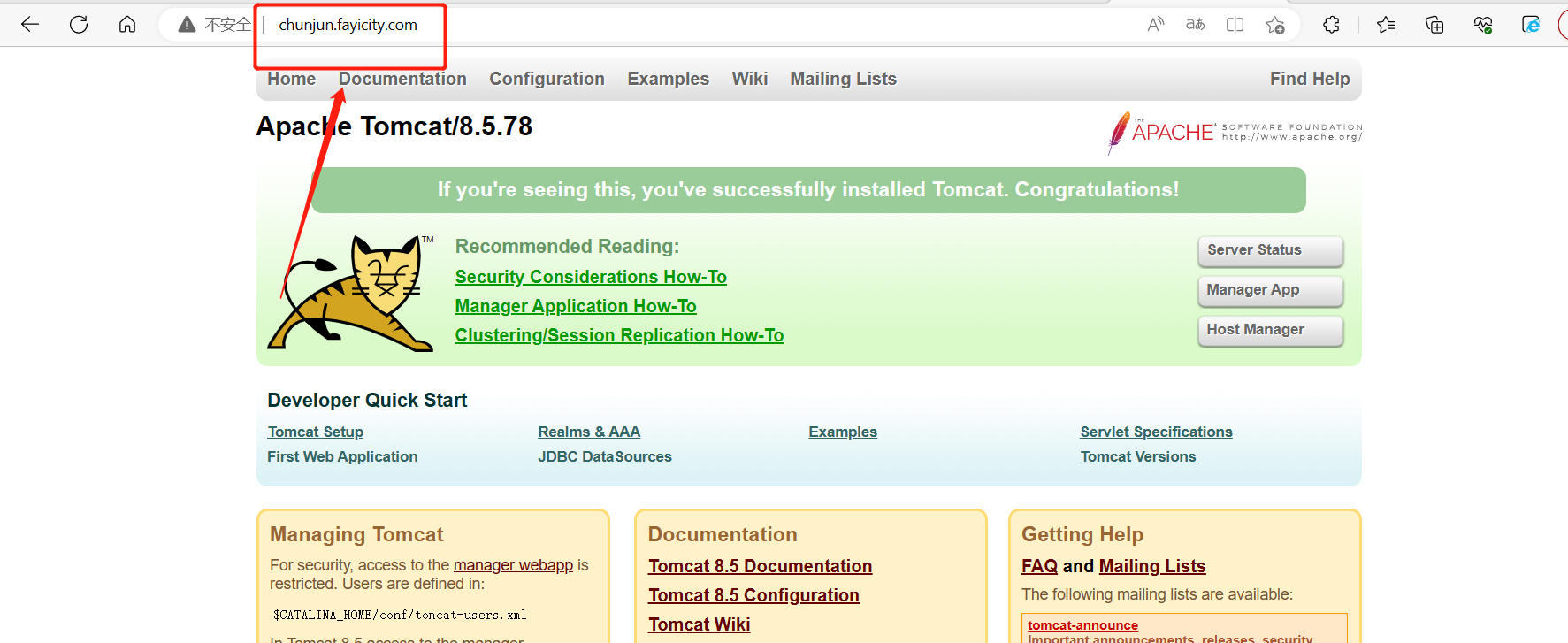The height and width of the screenshot is (643, 1568).
Task: Click the Host Manager button
Action: coord(1270,330)
